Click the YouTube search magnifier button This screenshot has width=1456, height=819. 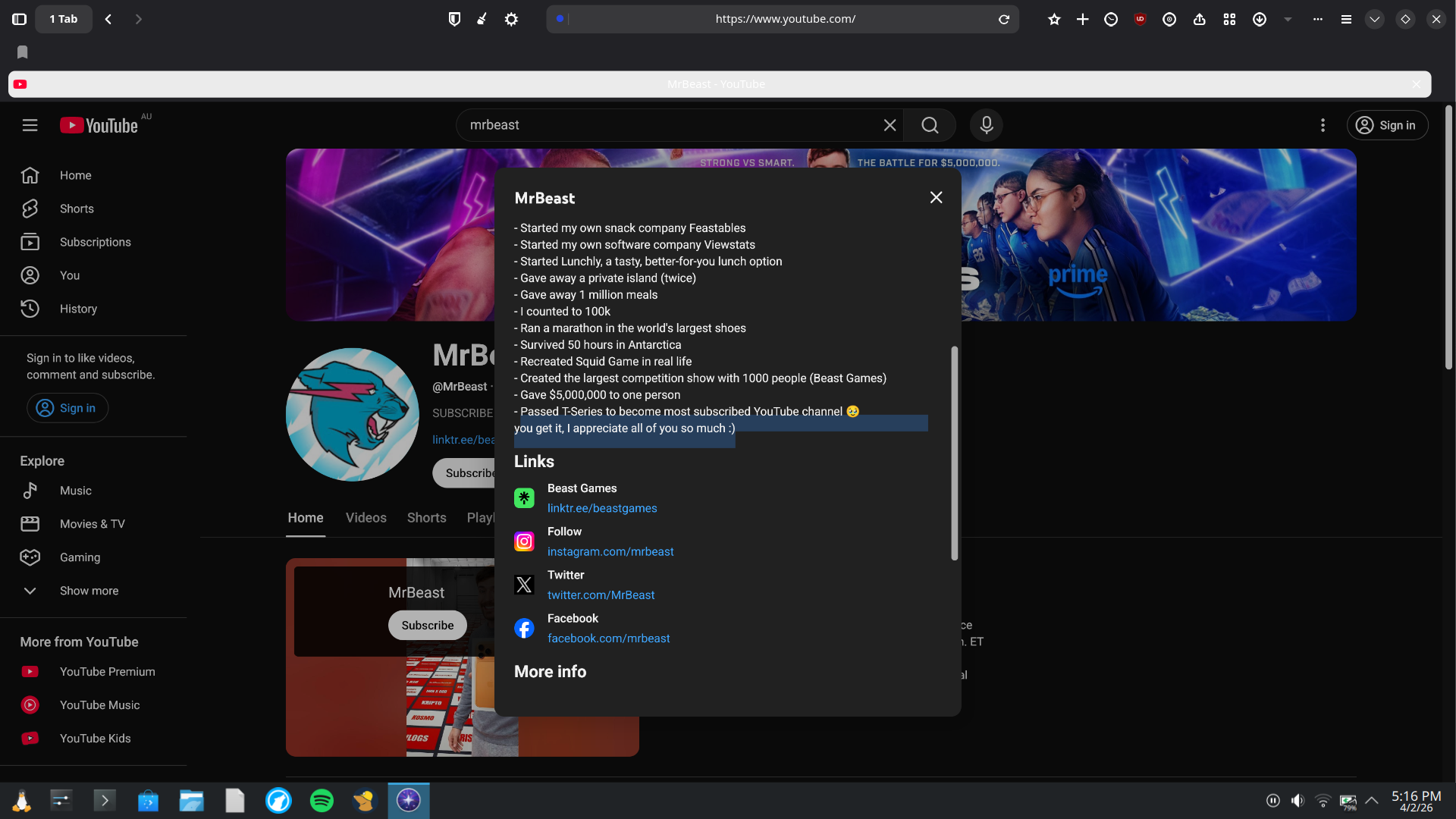(x=930, y=125)
